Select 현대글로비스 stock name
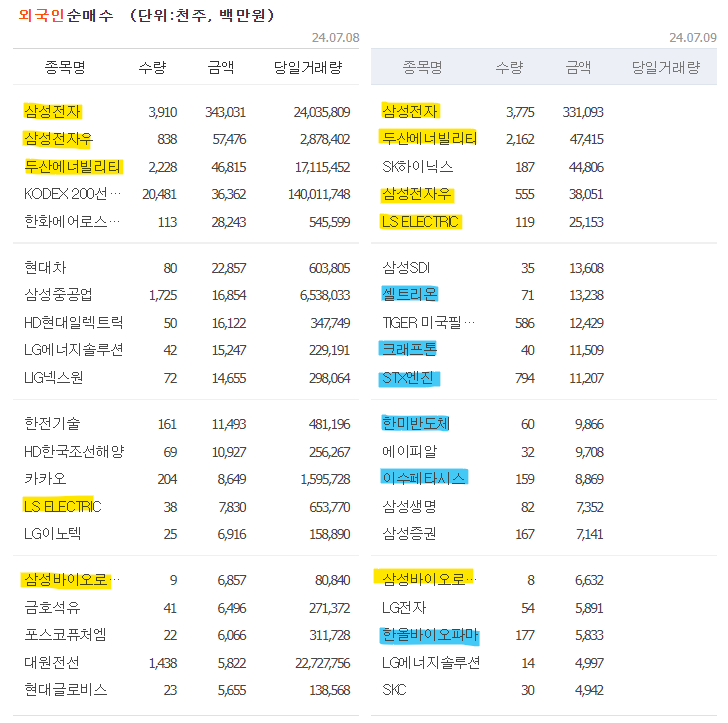 (65, 690)
